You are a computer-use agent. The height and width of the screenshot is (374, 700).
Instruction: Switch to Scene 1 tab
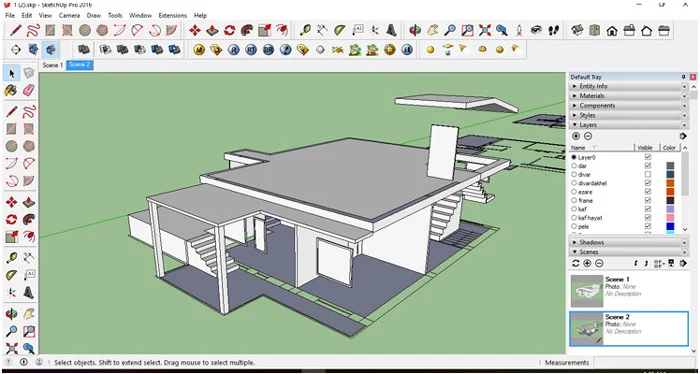(x=53, y=65)
